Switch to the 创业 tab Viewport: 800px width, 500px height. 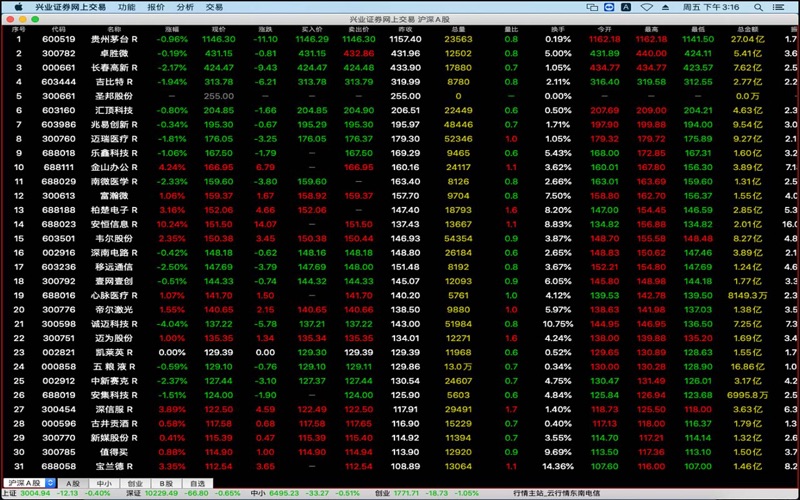click(x=135, y=483)
